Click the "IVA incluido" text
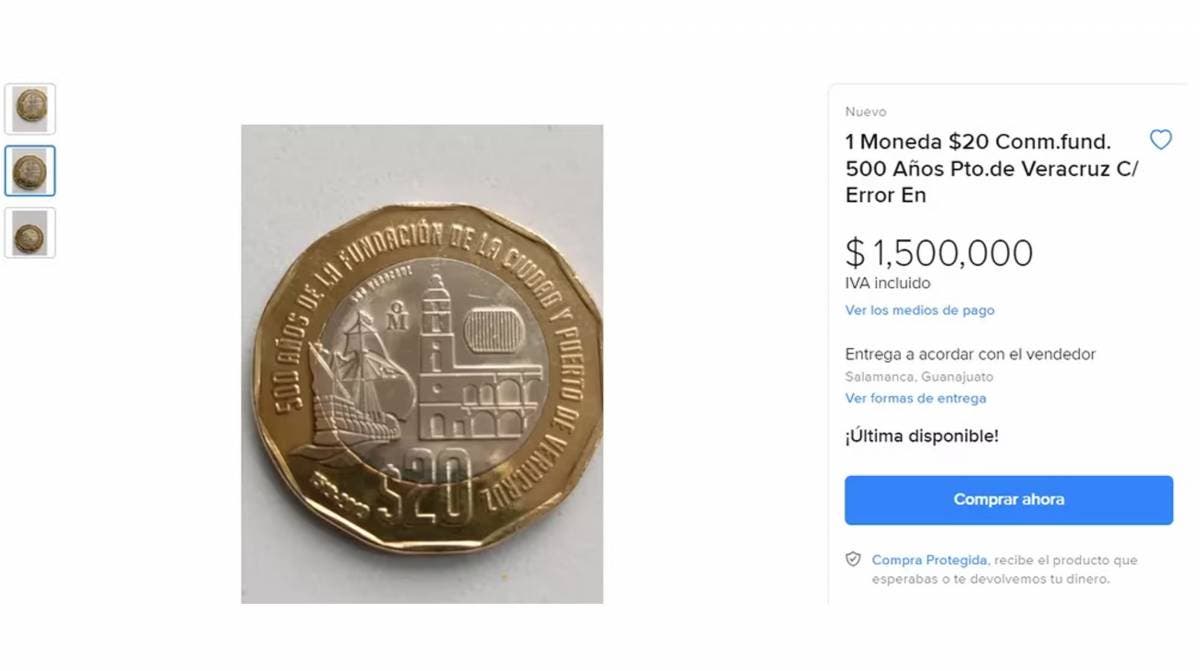Viewport: 1200px width, 671px height. tap(888, 283)
